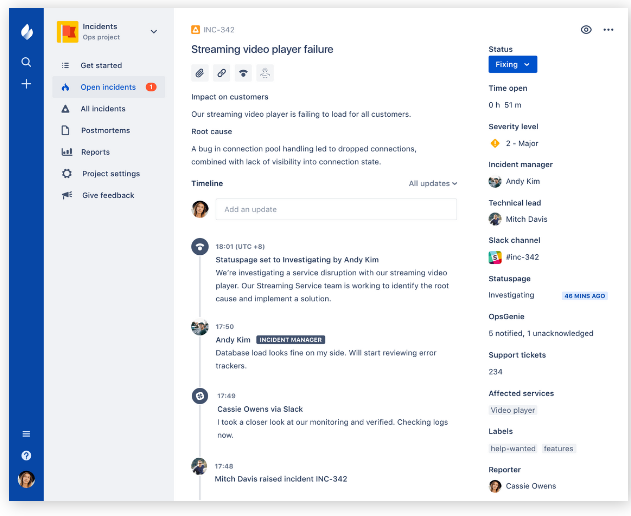631x516 pixels.
Task: Click the attachment paperclip button
Action: point(200,73)
